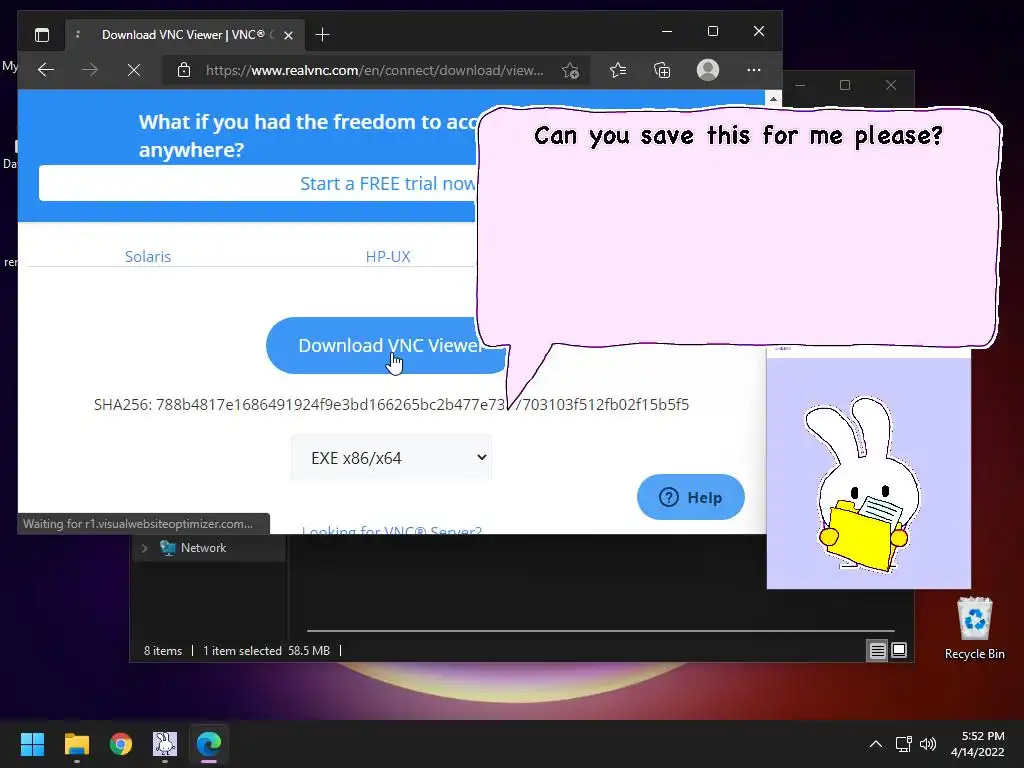Click the address bar URL field
This screenshot has height=768, width=1024.
374,70
